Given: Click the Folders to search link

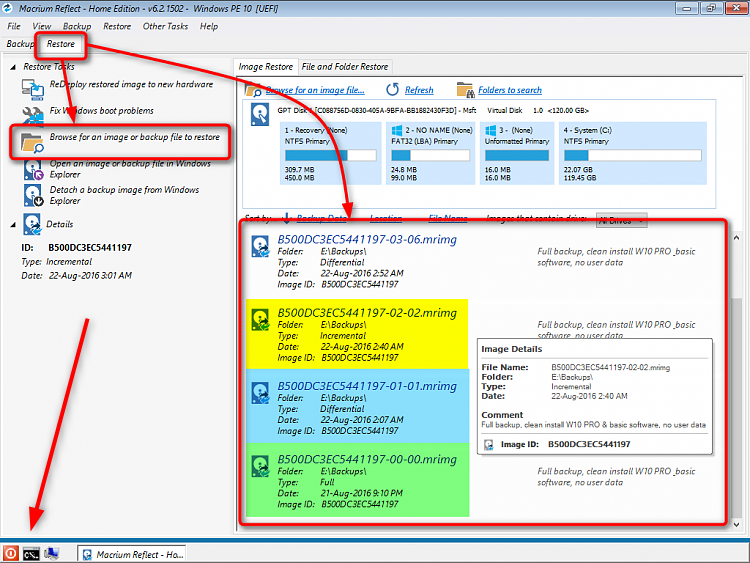Looking at the screenshot, I should (510, 90).
